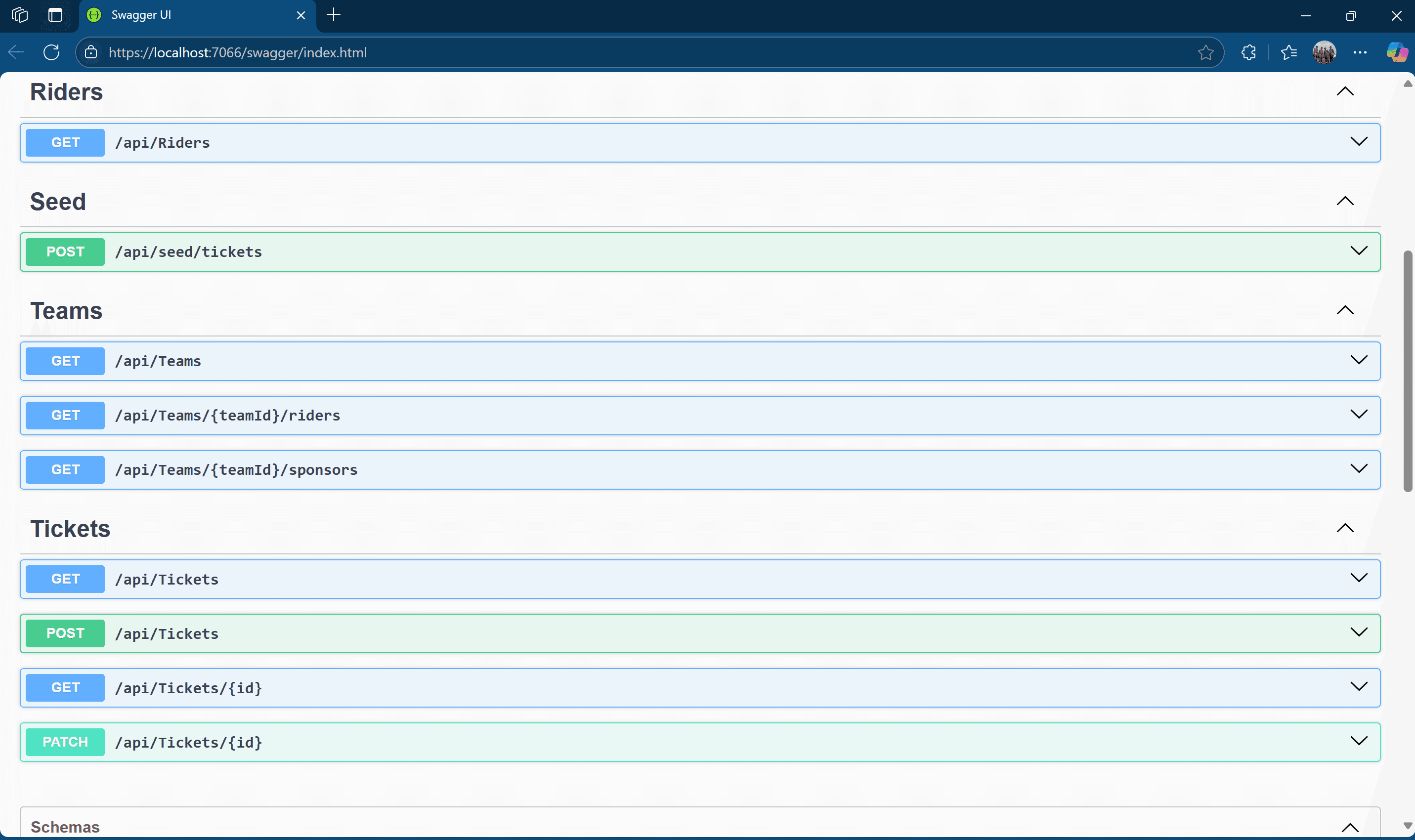Click the browser back arrow
Viewport: 1415px width, 840px height.
pyautogui.click(x=16, y=53)
